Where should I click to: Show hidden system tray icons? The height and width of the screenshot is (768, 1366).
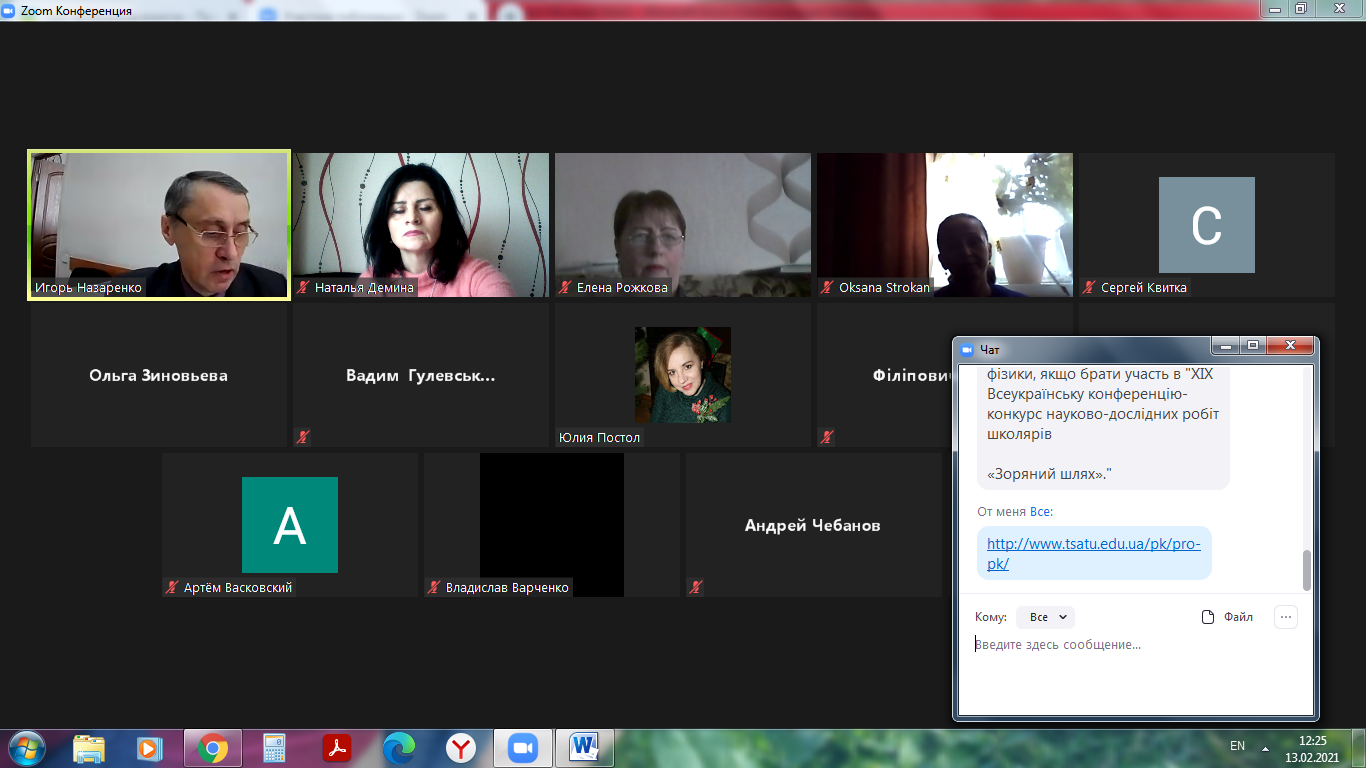pos(1265,748)
